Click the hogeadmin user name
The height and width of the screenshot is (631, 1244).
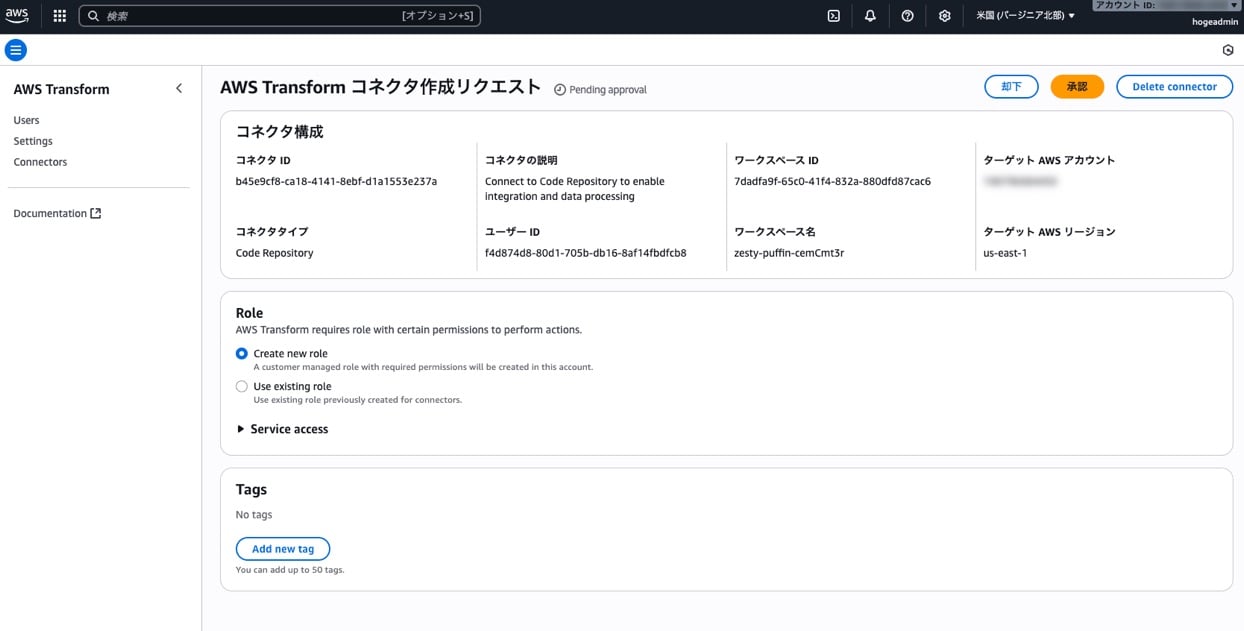[x=1216, y=22]
